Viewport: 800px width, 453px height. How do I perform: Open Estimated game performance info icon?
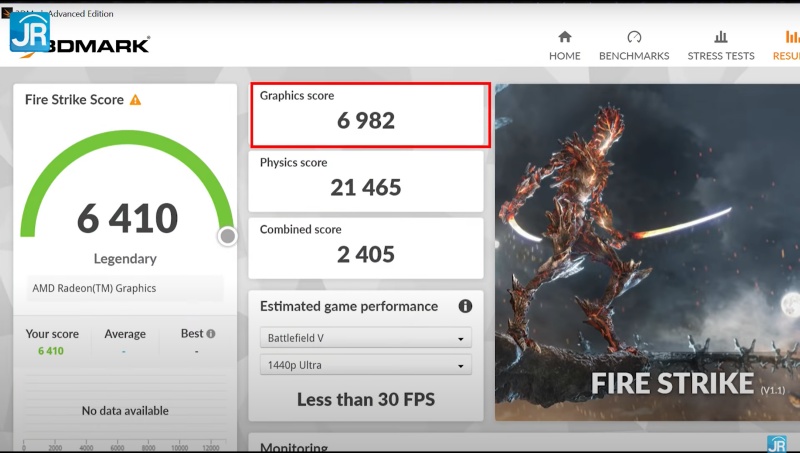click(x=465, y=306)
